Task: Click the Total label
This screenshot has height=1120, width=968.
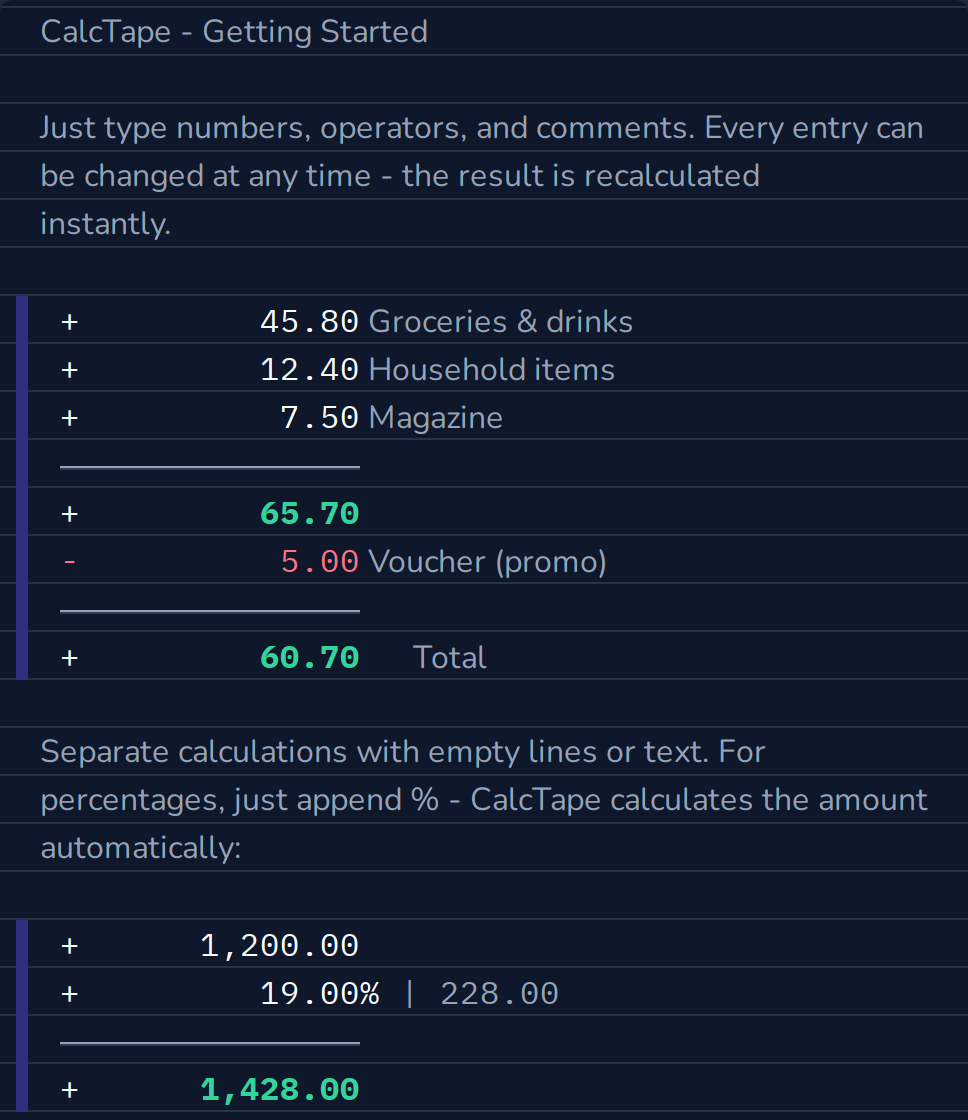Action: (449, 658)
